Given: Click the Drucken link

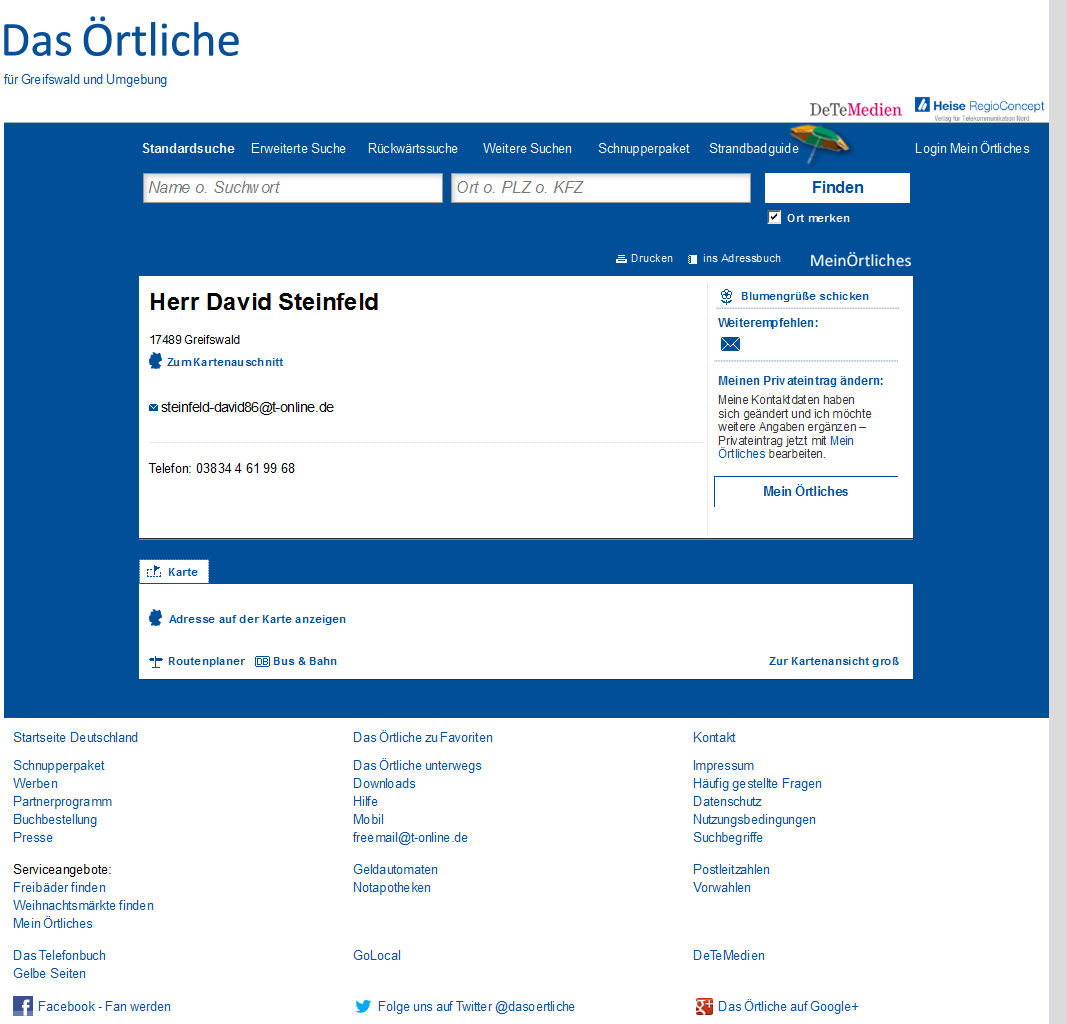Looking at the screenshot, I should click(x=651, y=259).
